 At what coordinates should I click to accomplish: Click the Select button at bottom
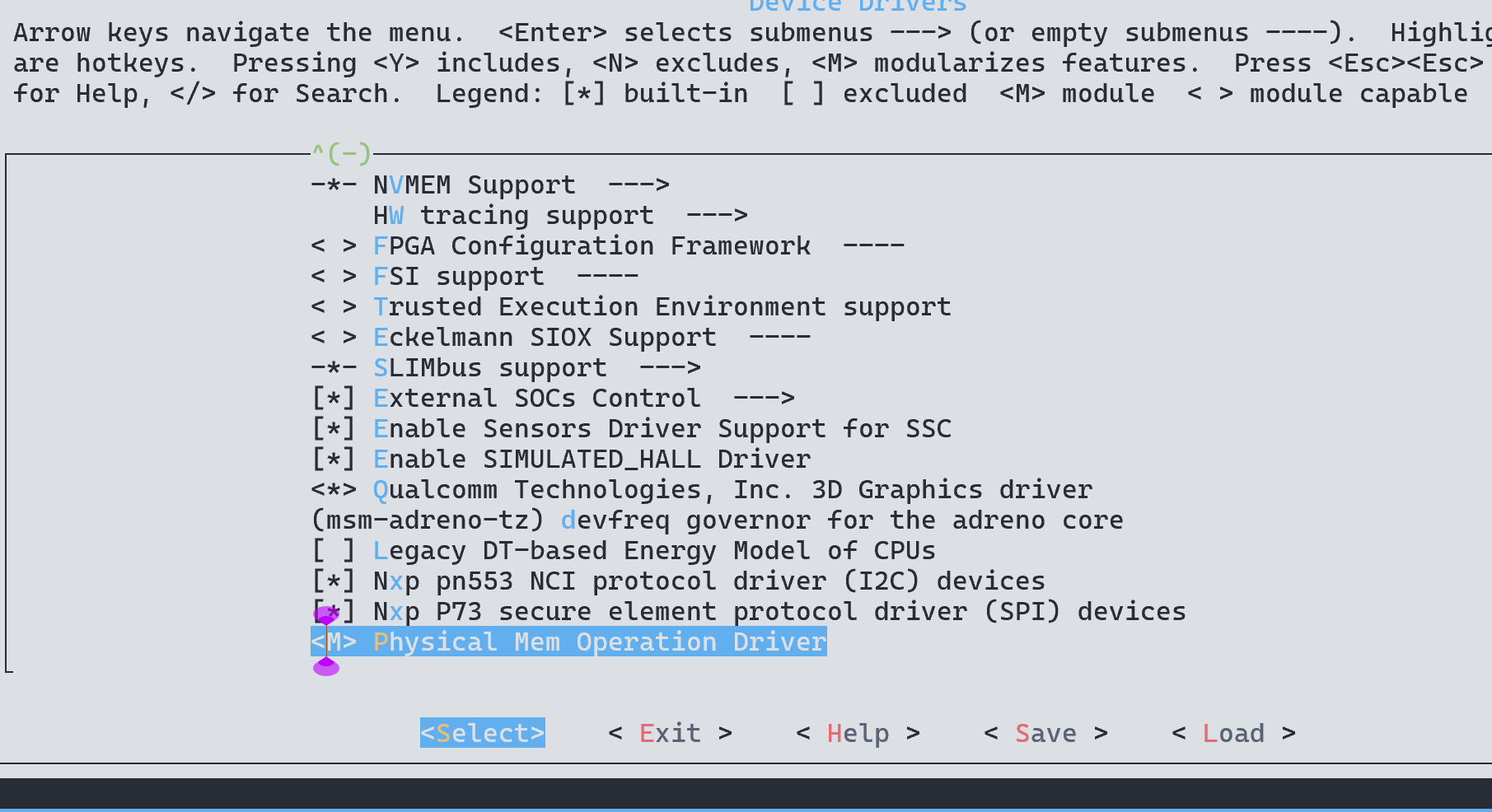click(x=482, y=733)
